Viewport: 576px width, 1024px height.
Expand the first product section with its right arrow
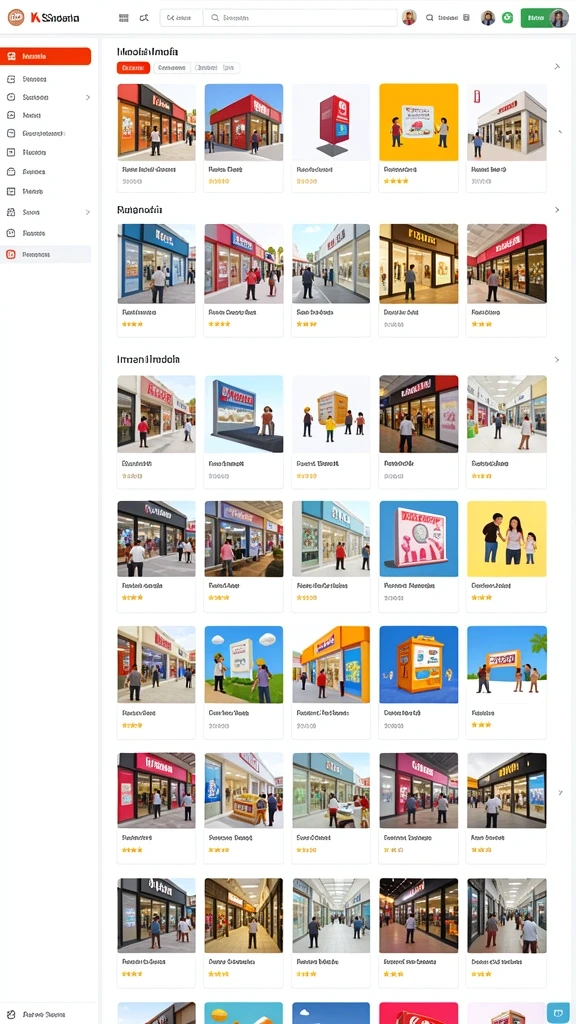(x=556, y=67)
